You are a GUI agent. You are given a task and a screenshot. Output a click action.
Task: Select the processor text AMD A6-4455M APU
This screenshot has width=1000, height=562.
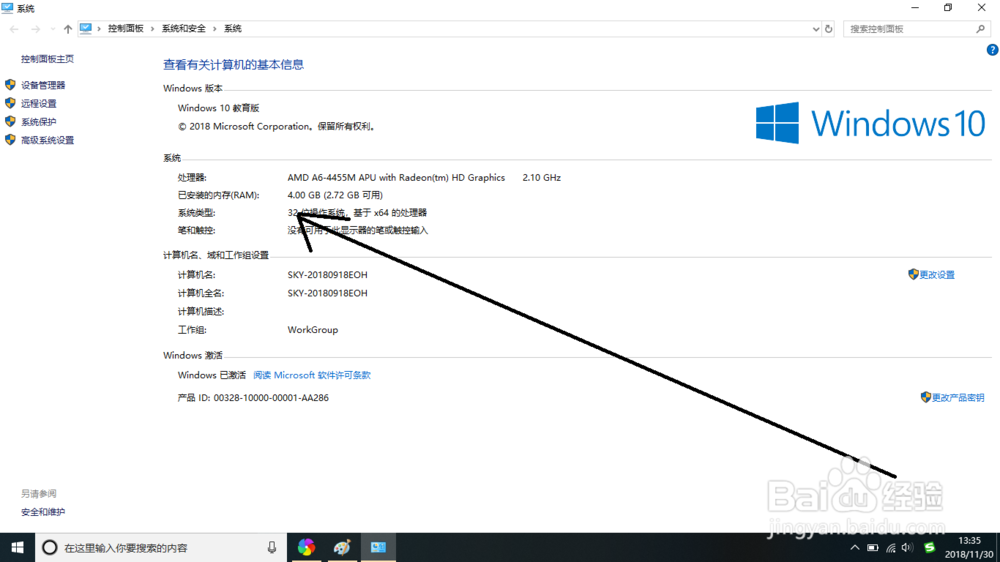point(396,178)
